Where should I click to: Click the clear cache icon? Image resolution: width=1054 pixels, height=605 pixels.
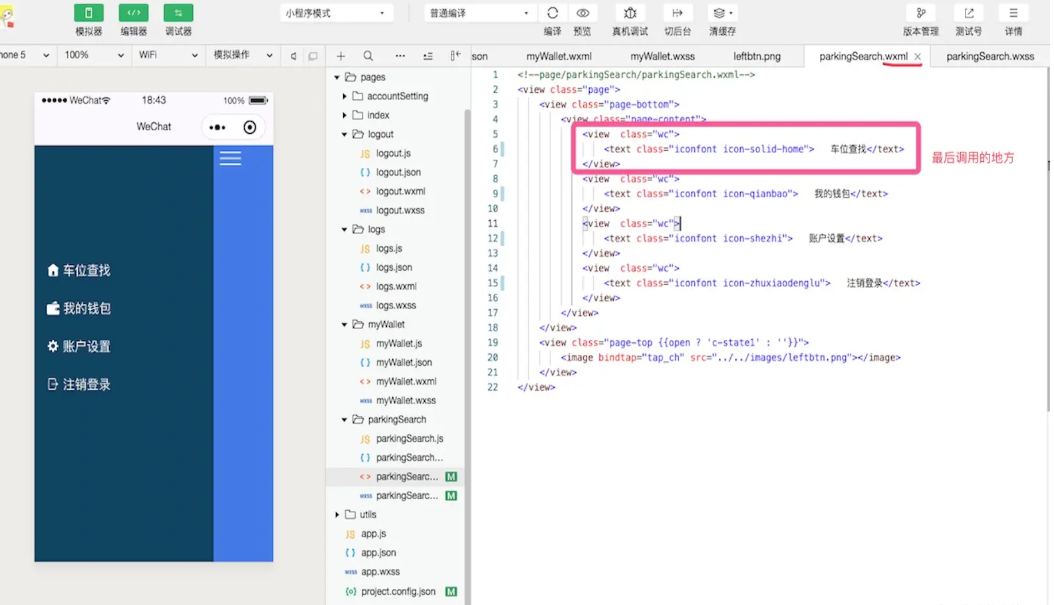(722, 13)
